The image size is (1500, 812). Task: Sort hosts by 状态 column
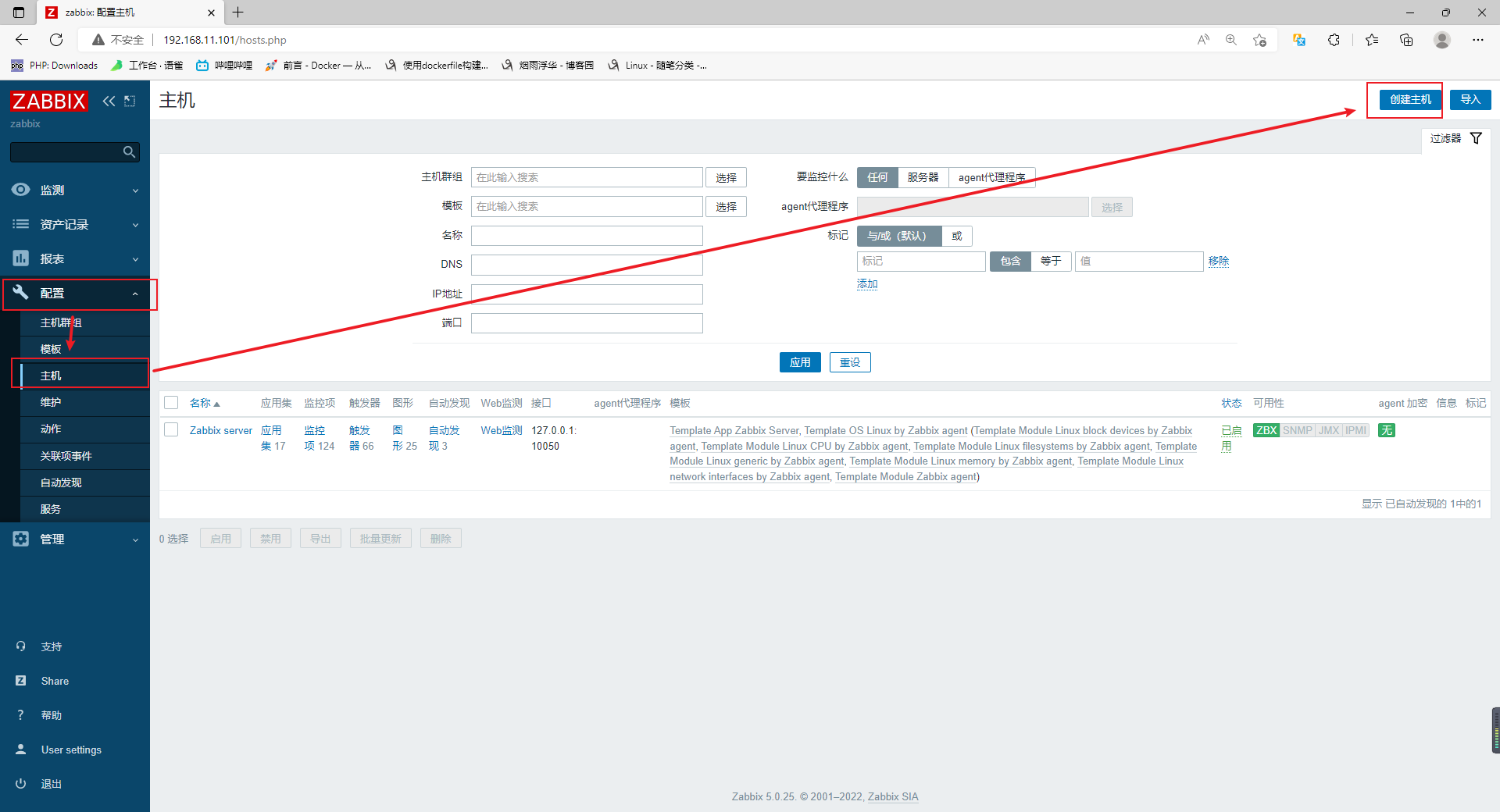point(1231,403)
